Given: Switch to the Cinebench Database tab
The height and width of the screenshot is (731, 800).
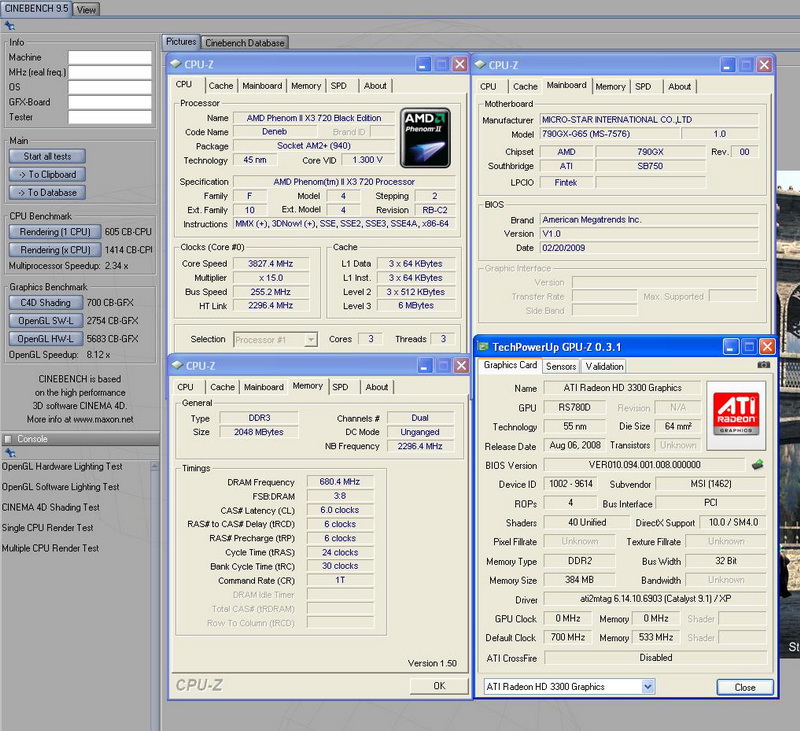Looking at the screenshot, I should pyautogui.click(x=245, y=43).
